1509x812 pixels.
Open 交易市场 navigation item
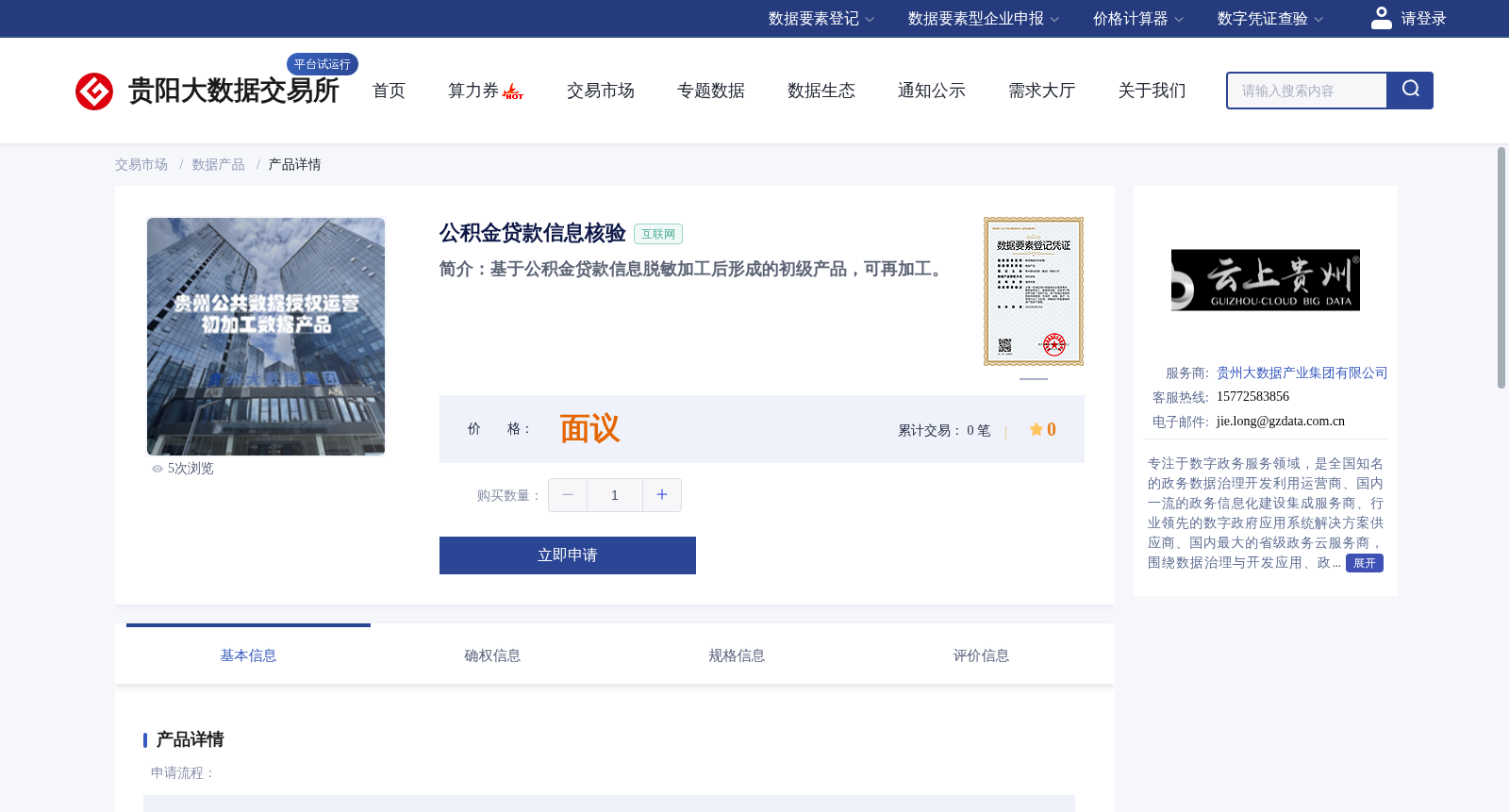[x=601, y=91]
